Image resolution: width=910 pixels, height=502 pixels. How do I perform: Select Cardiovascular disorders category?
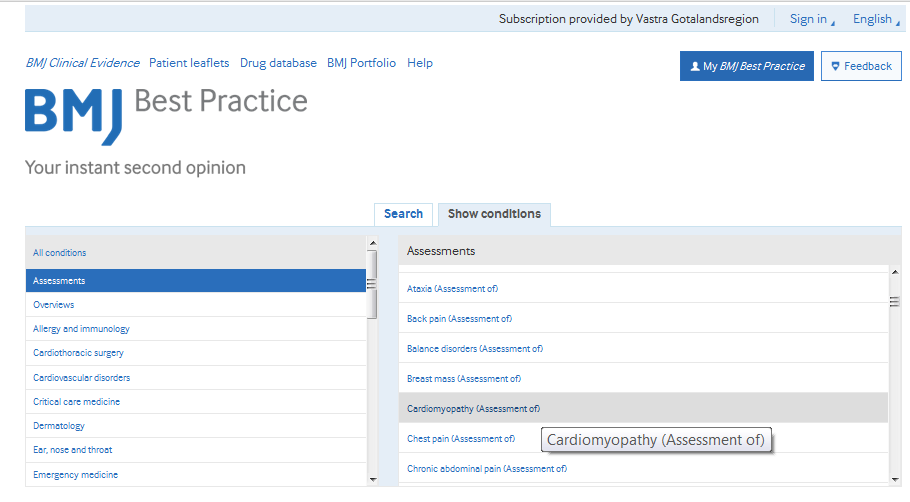pyautogui.click(x=196, y=377)
